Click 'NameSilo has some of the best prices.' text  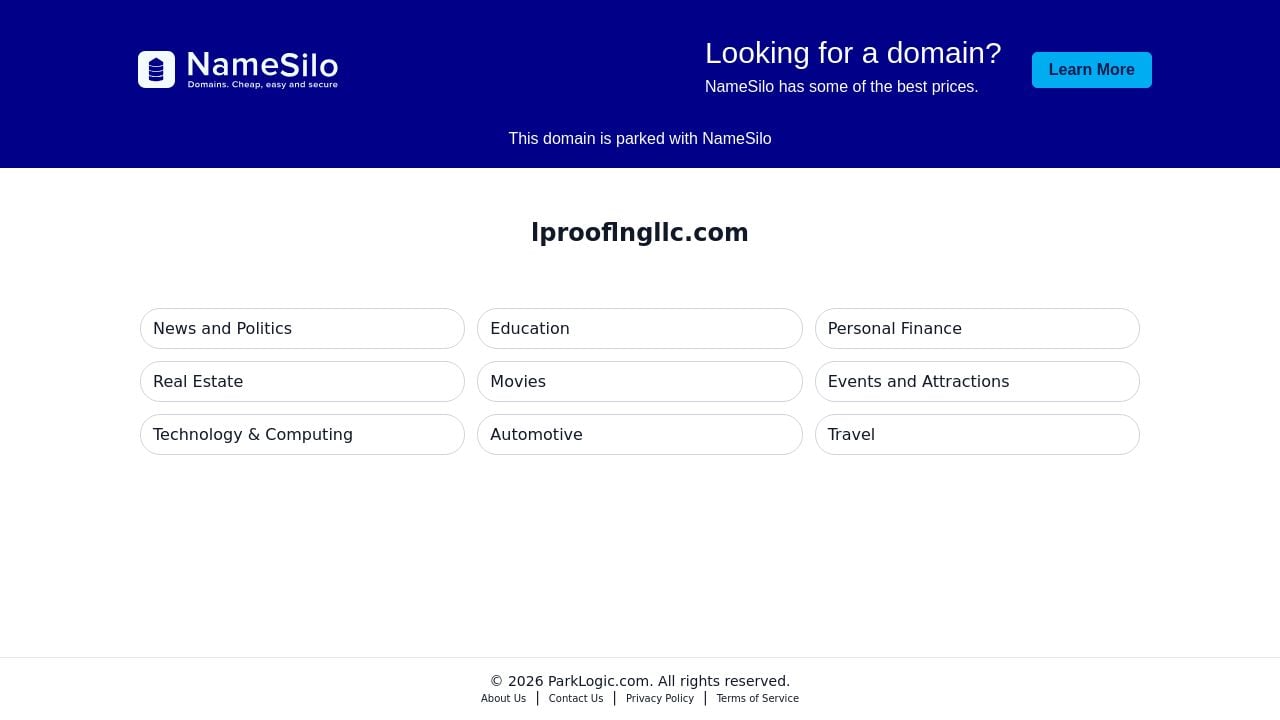tap(842, 87)
